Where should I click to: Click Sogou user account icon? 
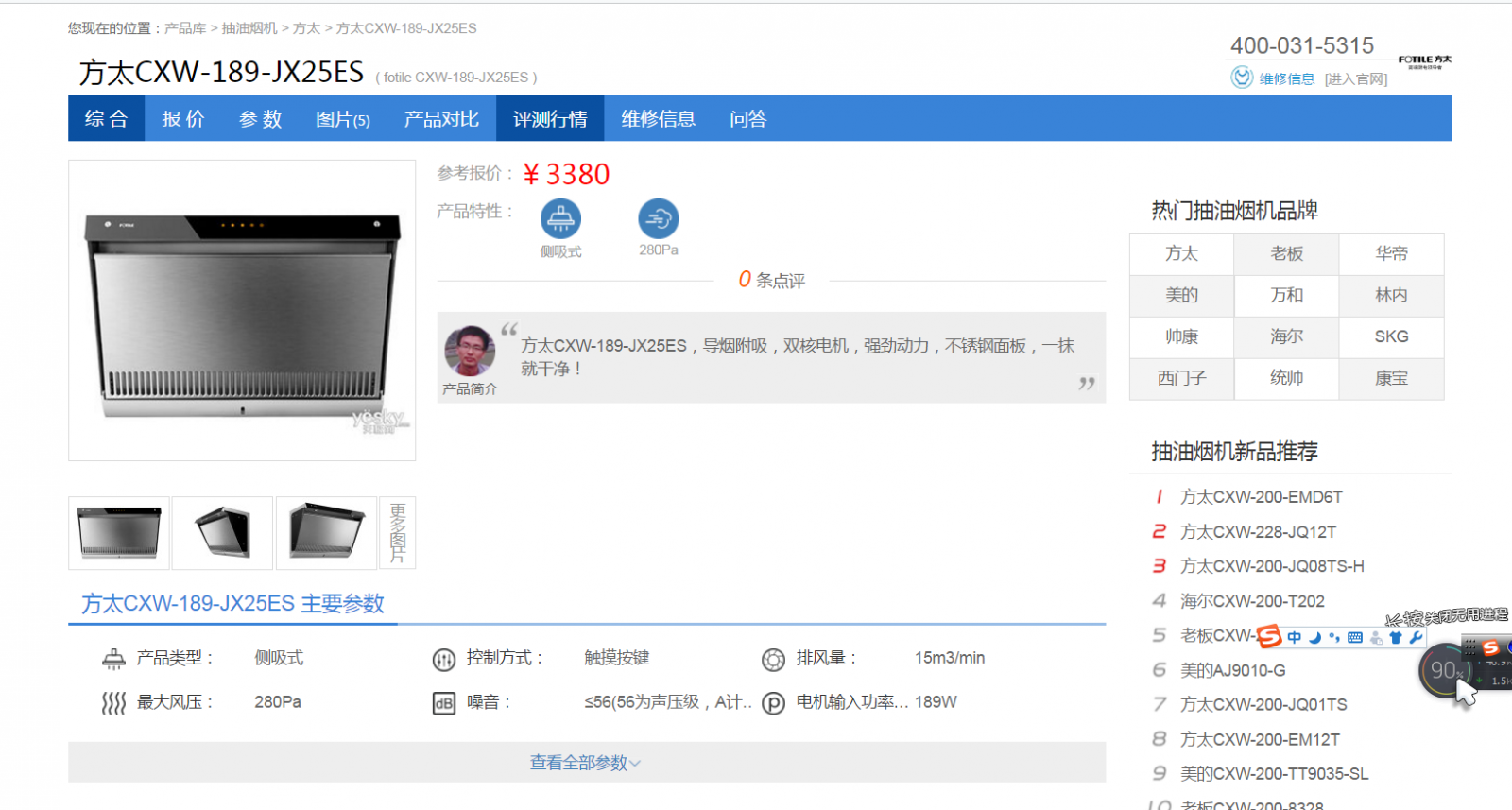(1376, 638)
